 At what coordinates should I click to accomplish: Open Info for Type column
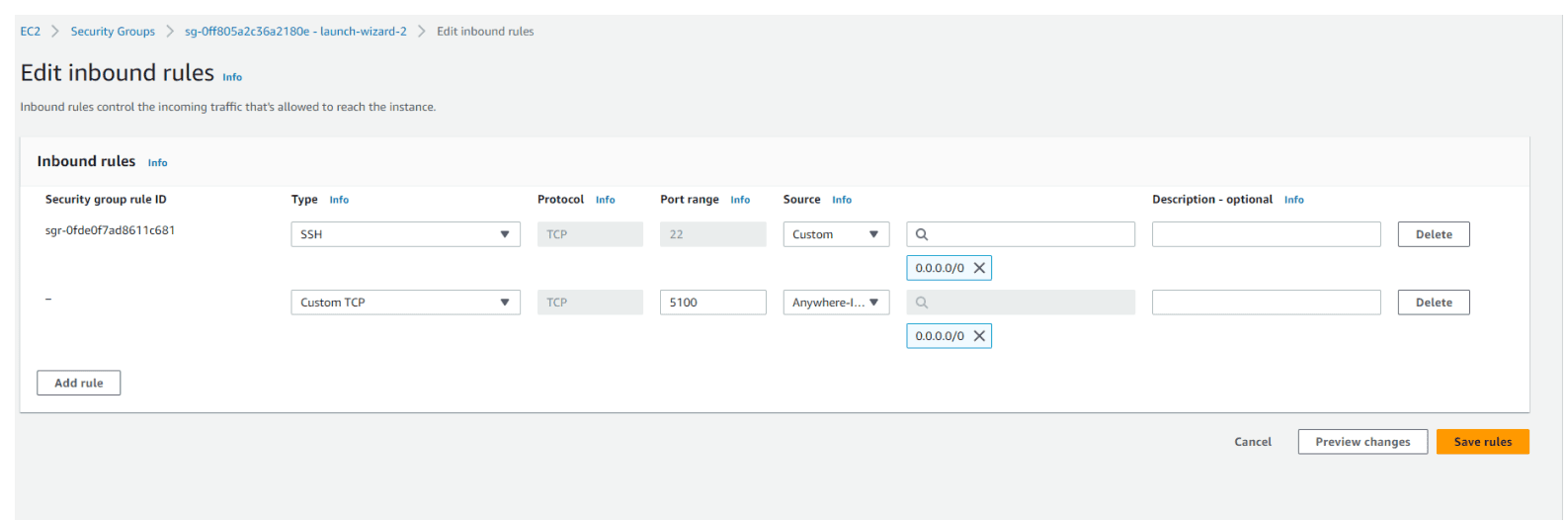click(339, 200)
